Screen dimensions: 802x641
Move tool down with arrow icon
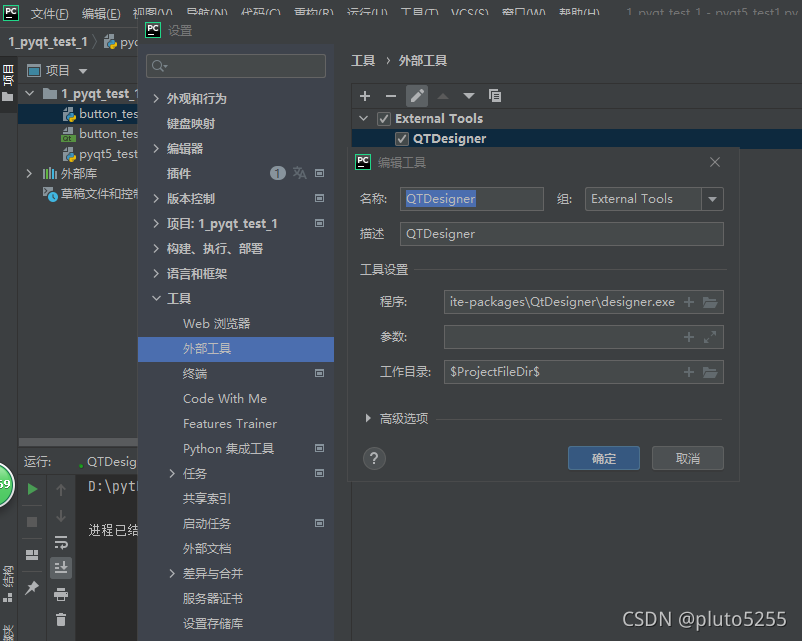469,96
